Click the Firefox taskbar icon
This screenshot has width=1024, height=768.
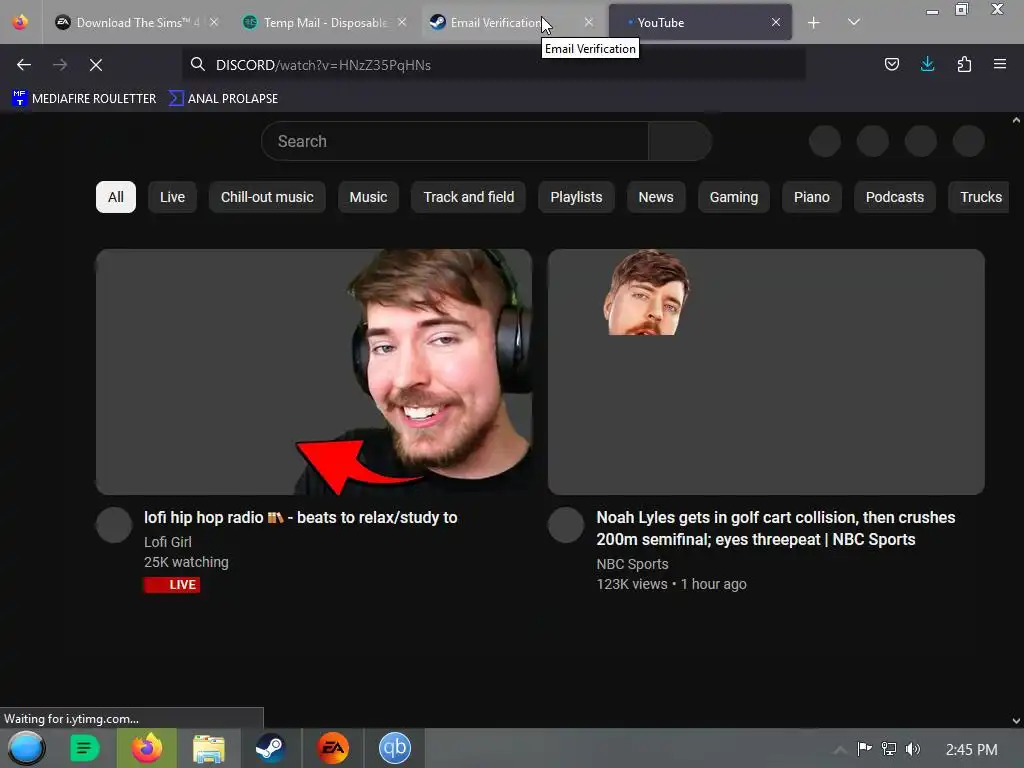(x=147, y=748)
